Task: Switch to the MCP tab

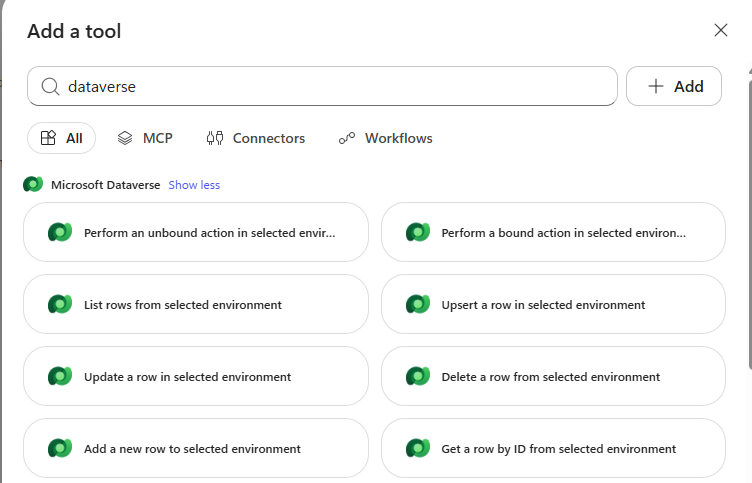Action: coord(145,138)
